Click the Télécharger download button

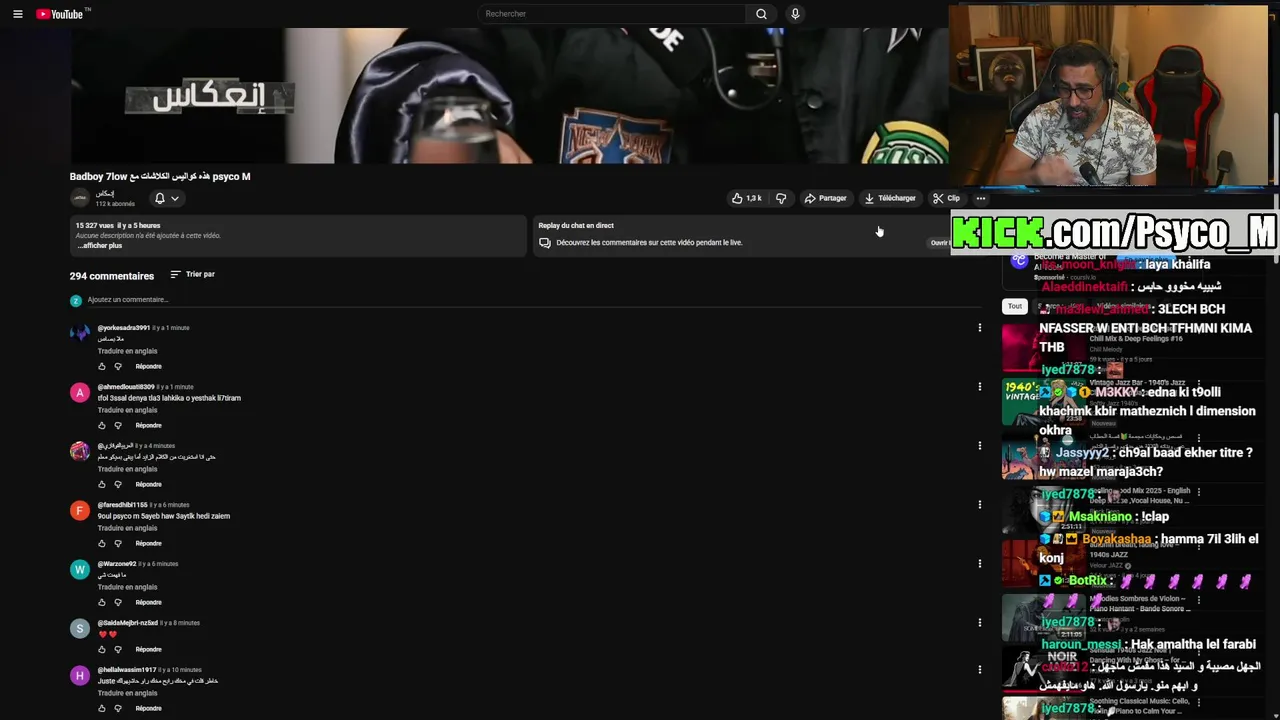pos(890,198)
